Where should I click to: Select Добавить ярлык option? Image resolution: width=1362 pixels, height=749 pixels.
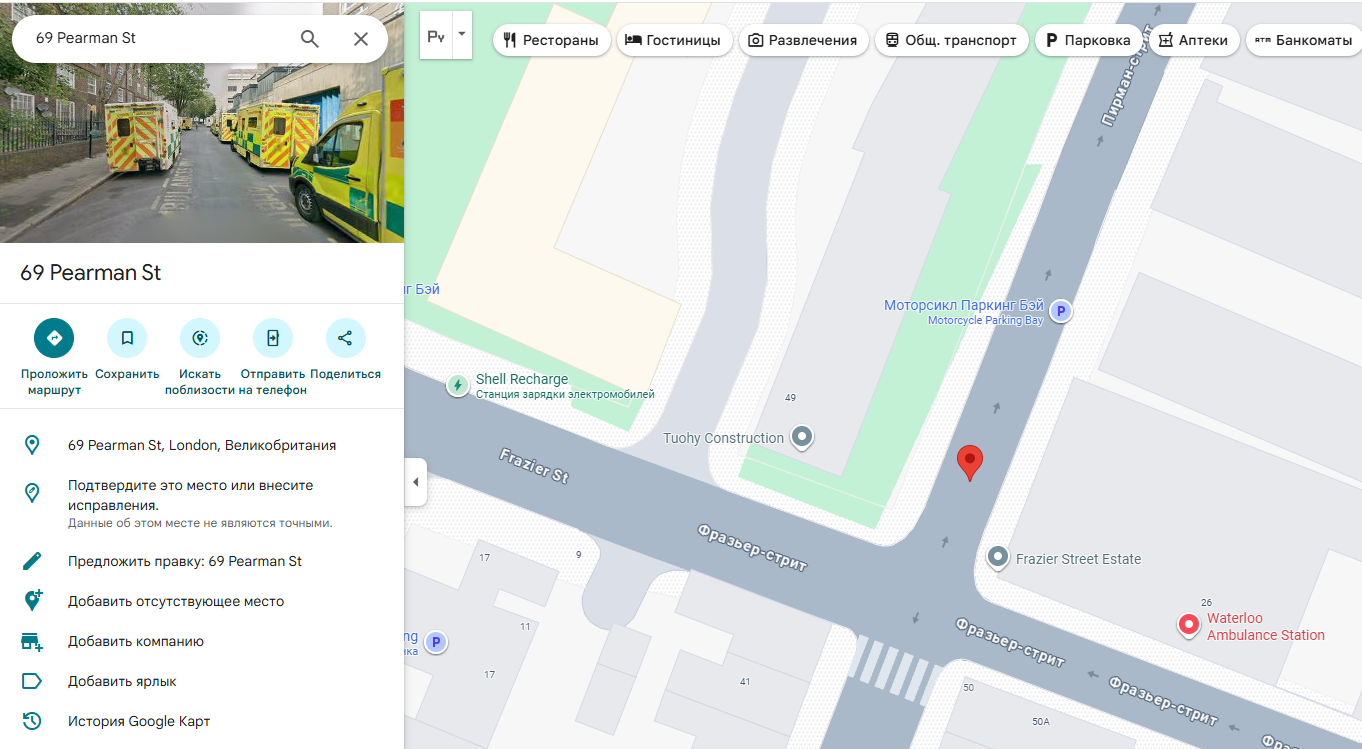(x=202, y=681)
